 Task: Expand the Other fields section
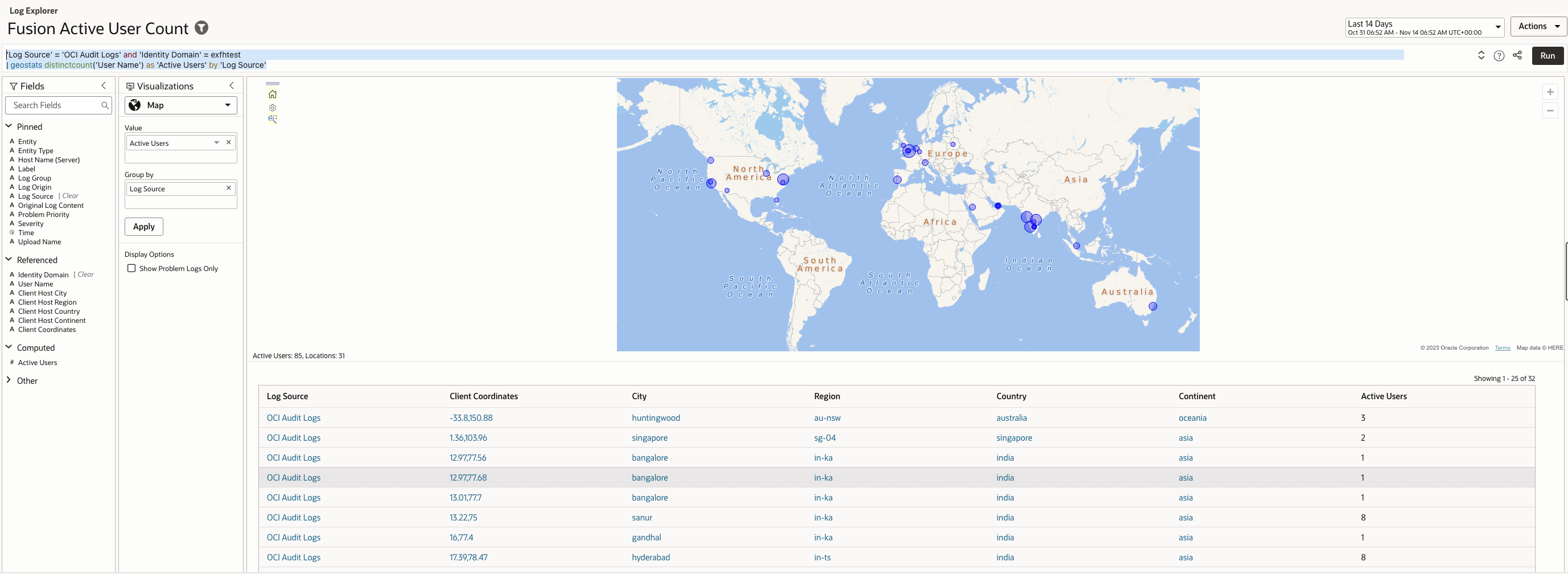tap(9, 380)
